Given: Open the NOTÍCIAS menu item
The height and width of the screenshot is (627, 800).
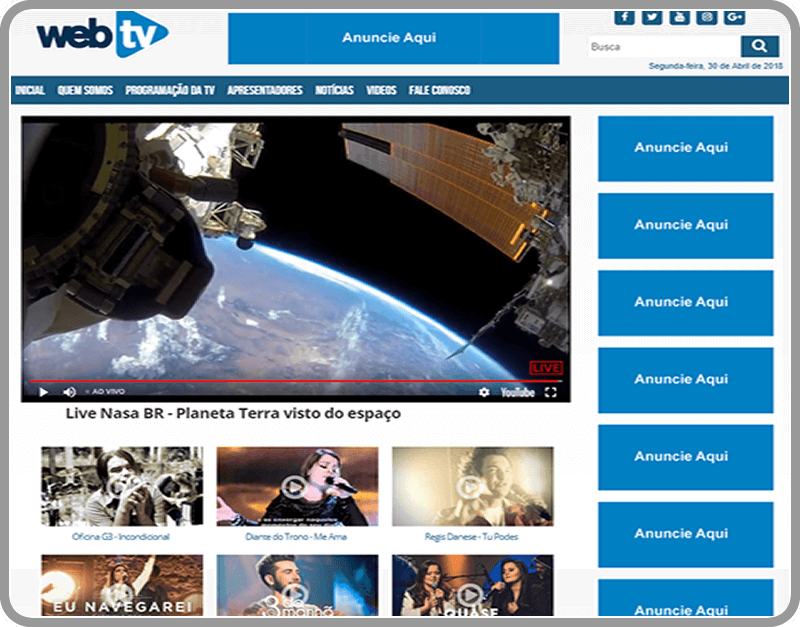Looking at the screenshot, I should [334, 90].
